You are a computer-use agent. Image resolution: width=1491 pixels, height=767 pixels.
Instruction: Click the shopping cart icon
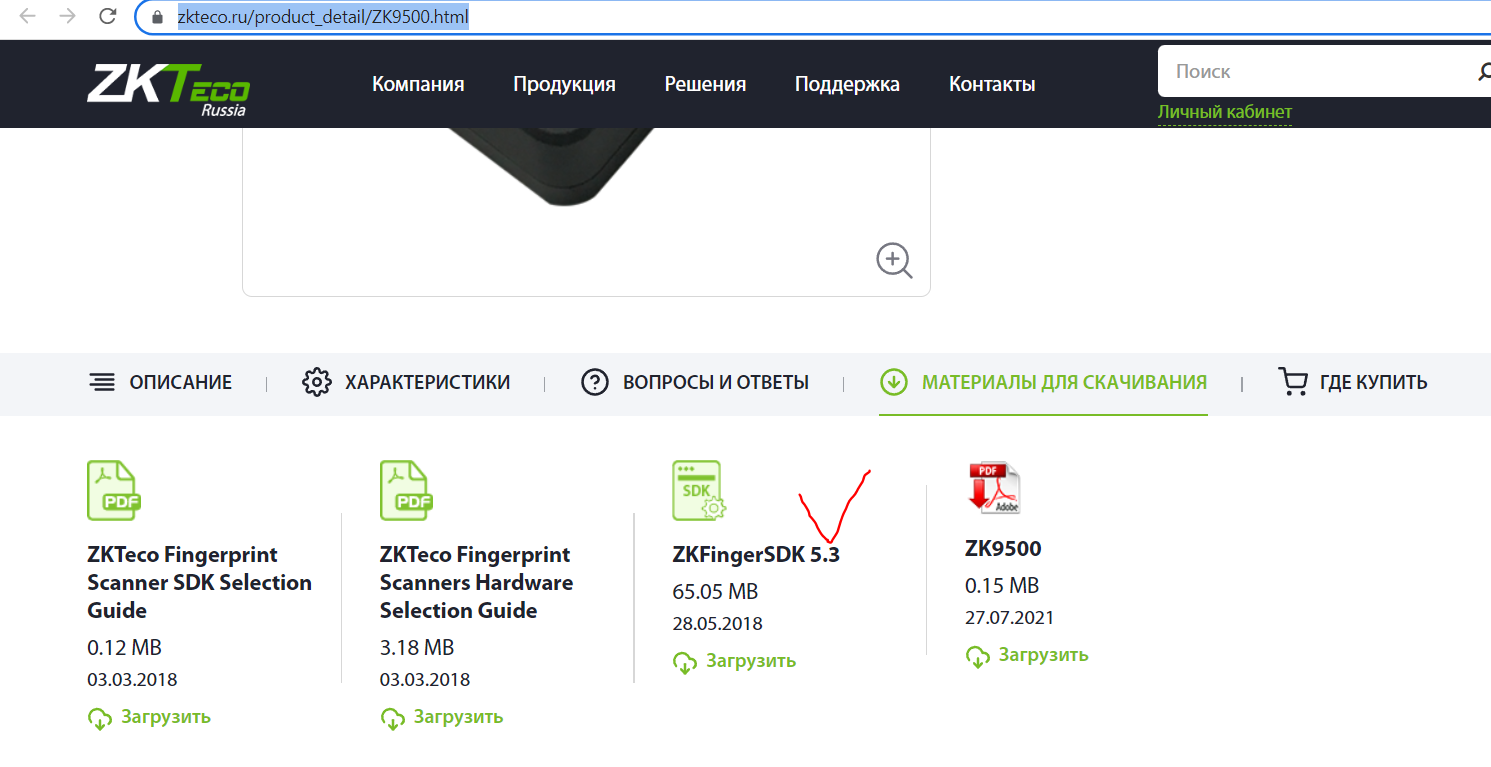pos(1293,382)
